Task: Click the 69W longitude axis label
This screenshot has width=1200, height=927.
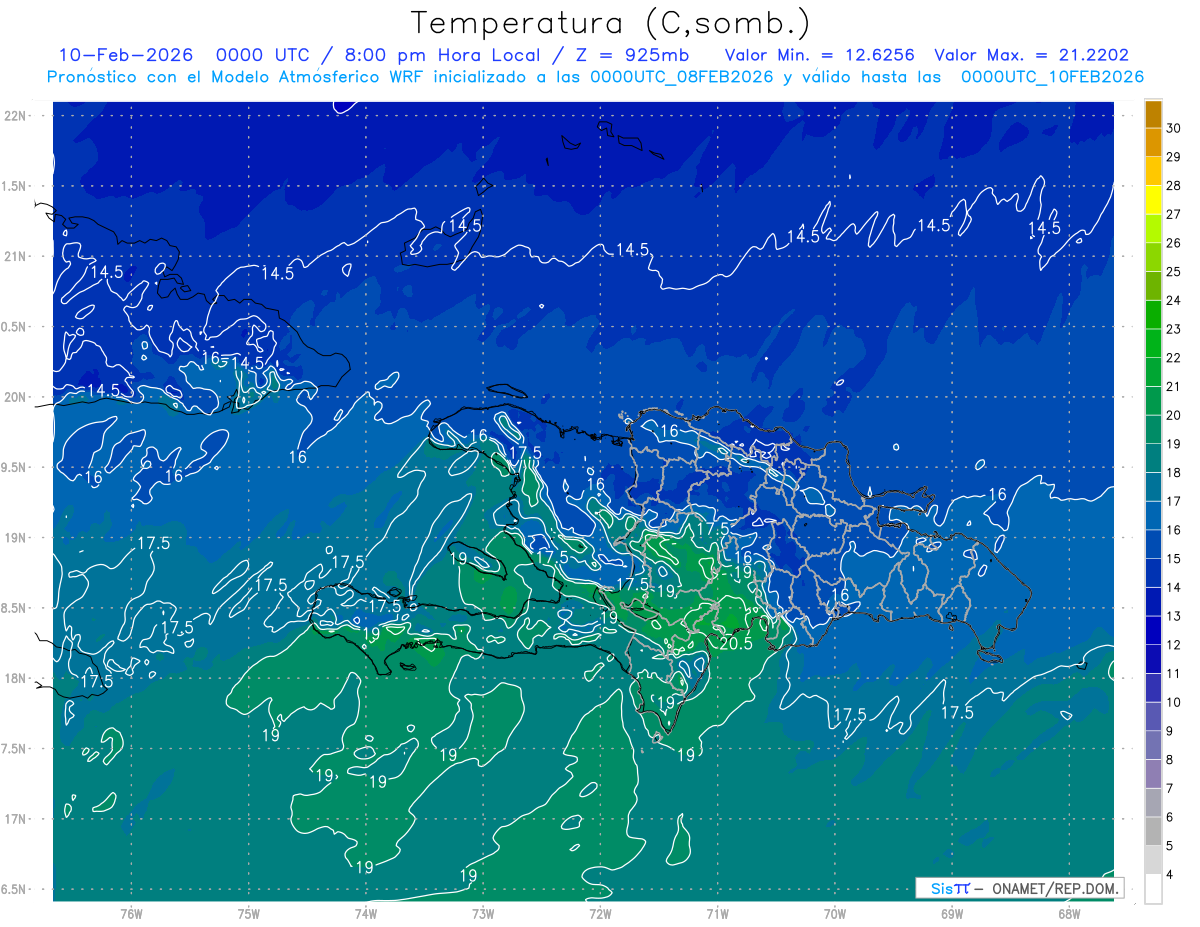Action: [x=952, y=914]
